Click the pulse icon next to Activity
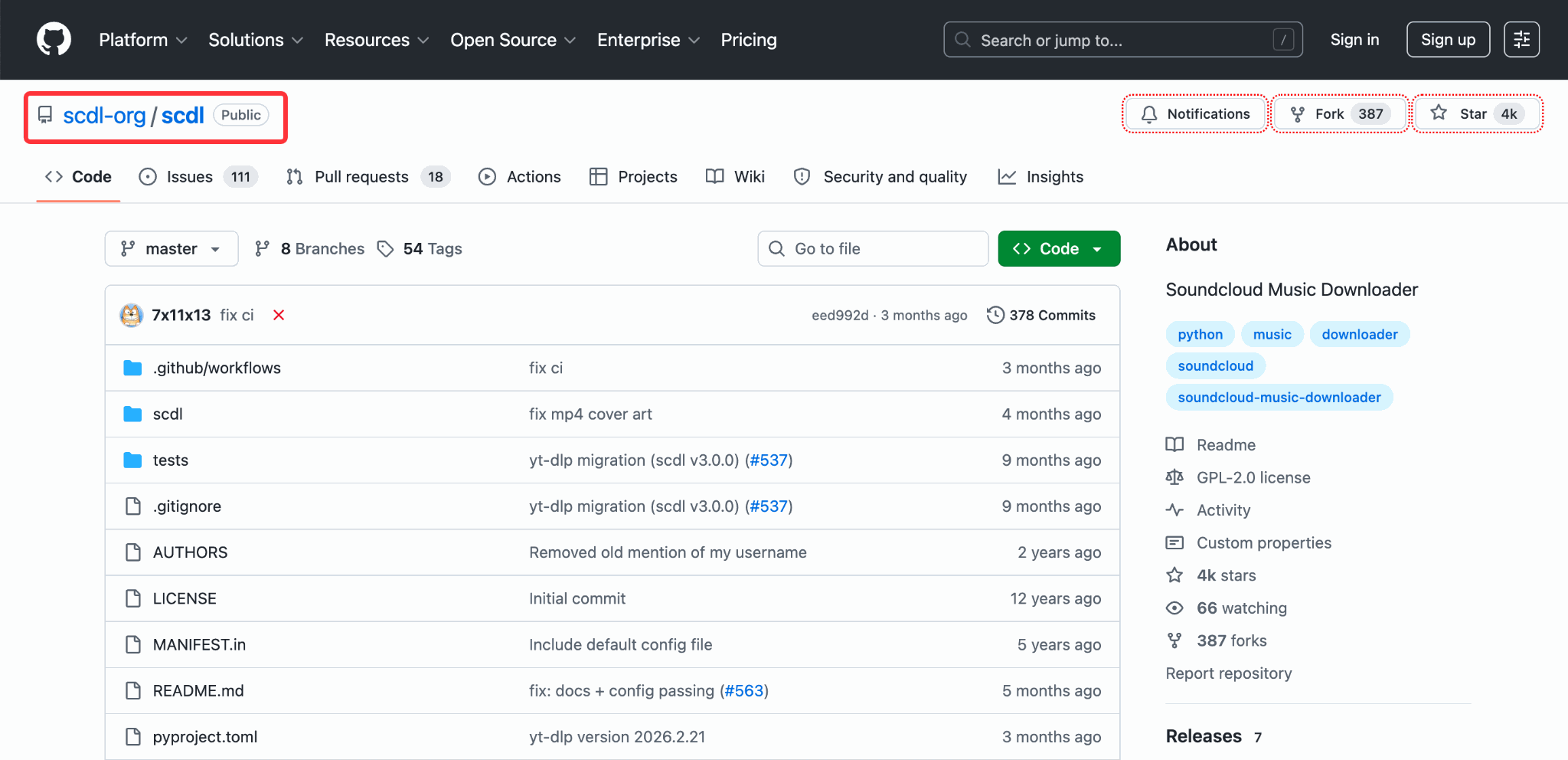 pyautogui.click(x=1174, y=510)
